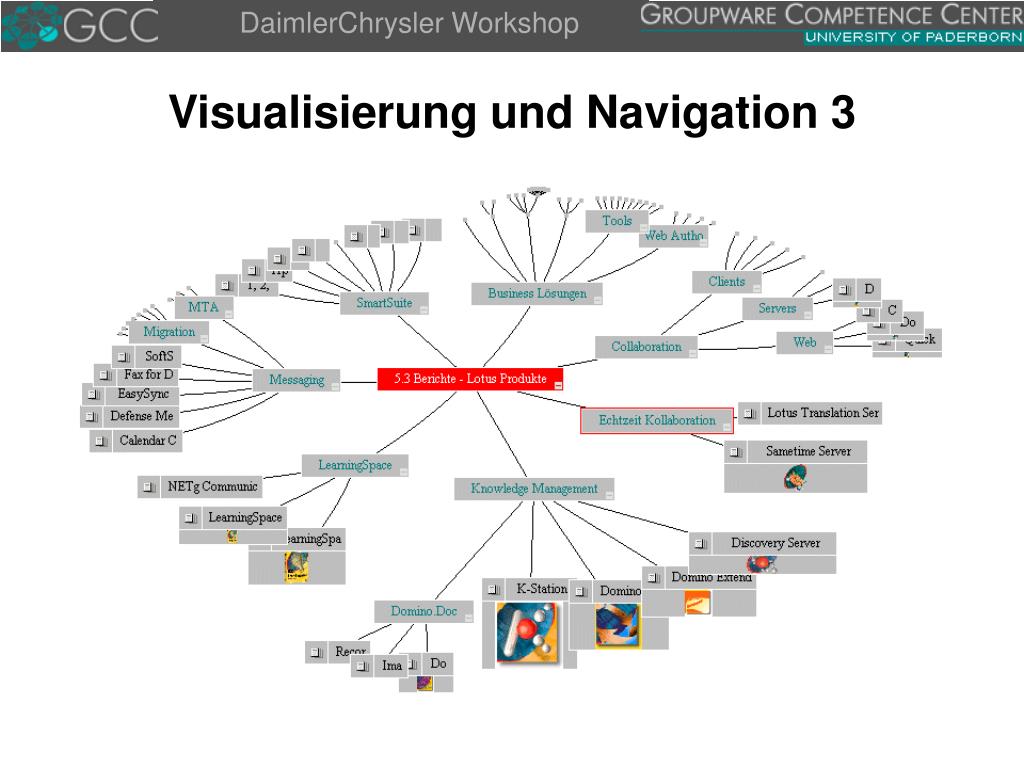Open the Knowledge Management node
1024x768 pixels.
pos(534,488)
